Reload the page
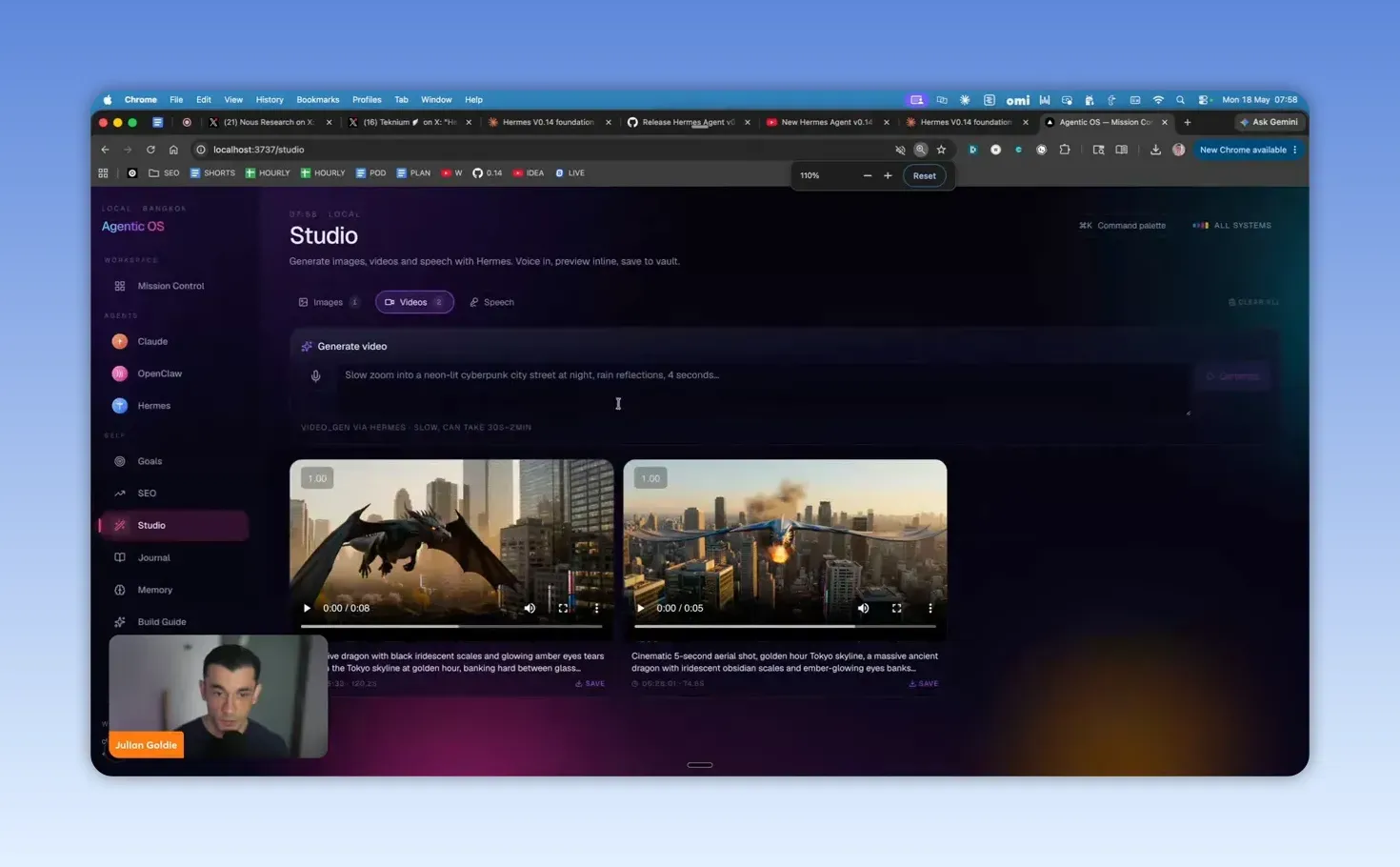The height and width of the screenshot is (867, 1400). click(x=150, y=150)
